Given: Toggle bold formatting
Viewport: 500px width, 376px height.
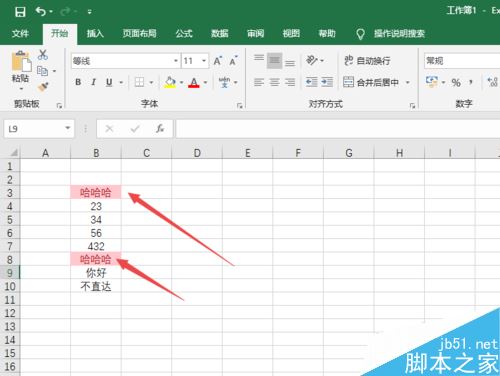Looking at the screenshot, I should coord(78,82).
